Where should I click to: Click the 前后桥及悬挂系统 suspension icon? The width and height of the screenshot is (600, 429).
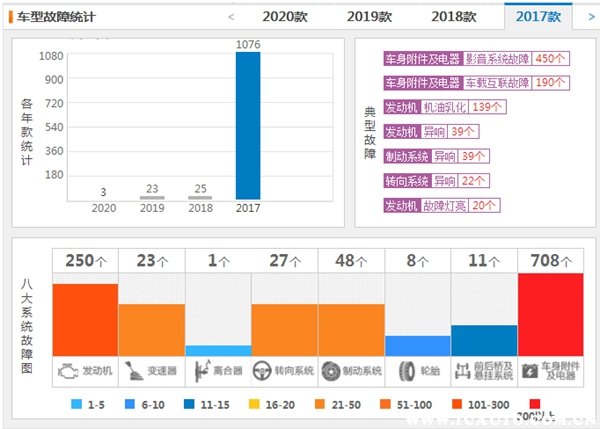462,370
